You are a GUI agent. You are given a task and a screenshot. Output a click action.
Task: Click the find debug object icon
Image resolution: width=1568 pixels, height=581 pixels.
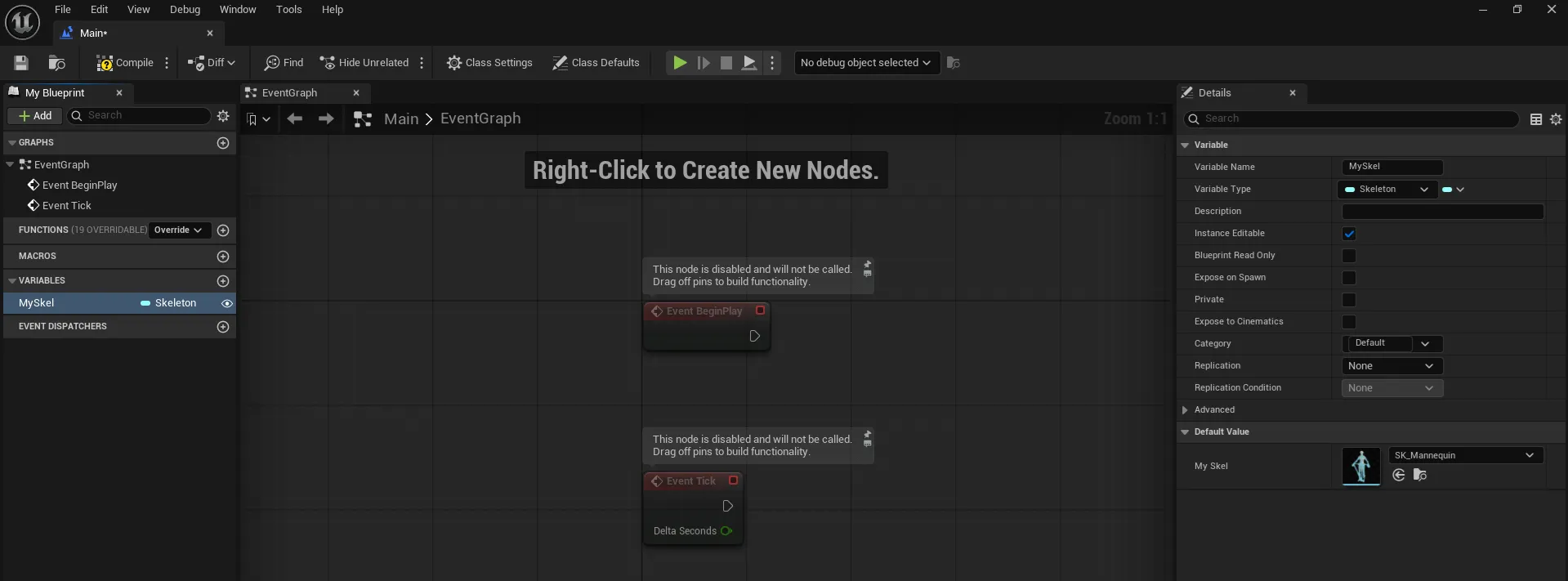coord(953,63)
